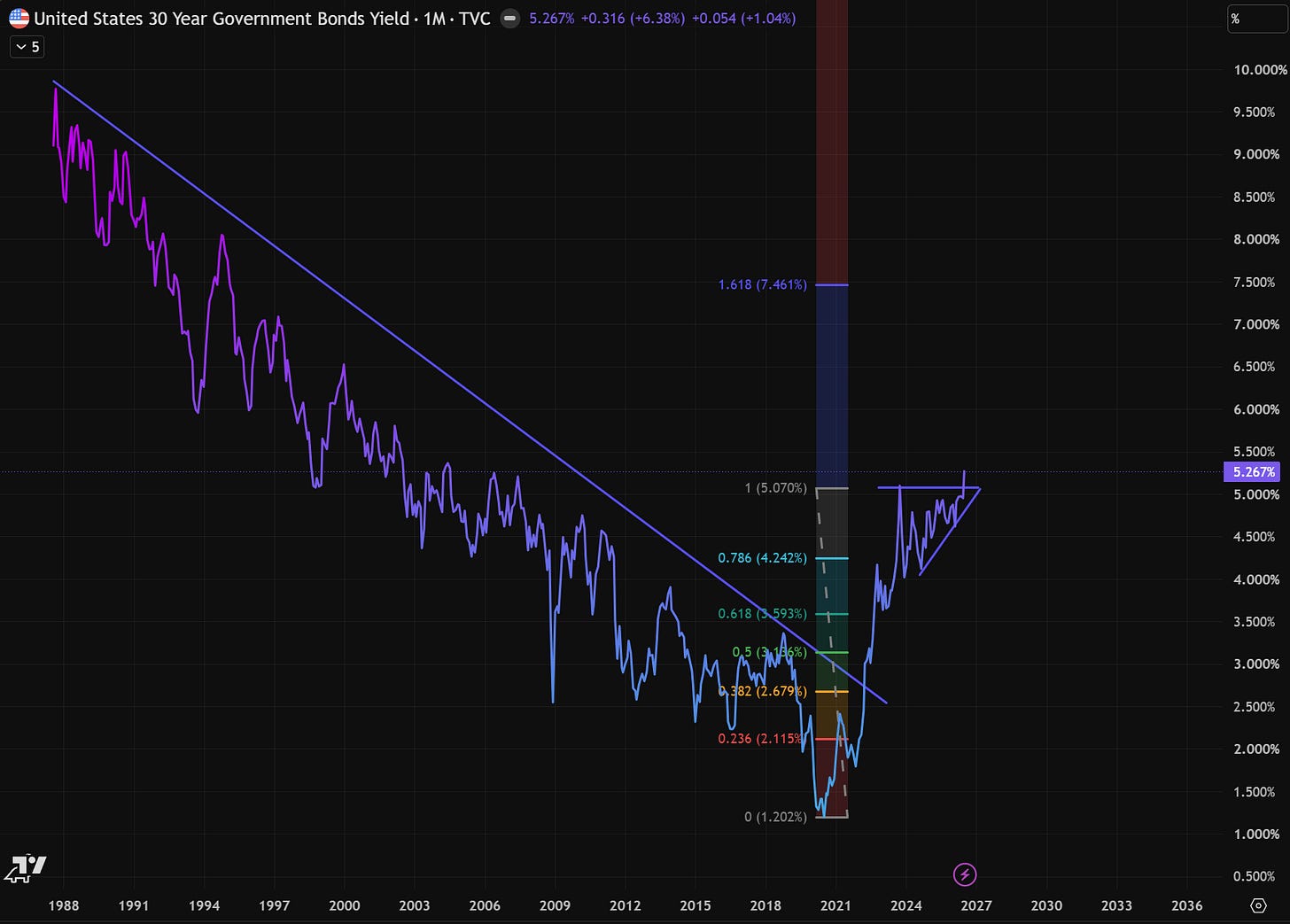The image size is (1290, 924).
Task: Click the 8.000% price axis label
Action: (x=1256, y=239)
